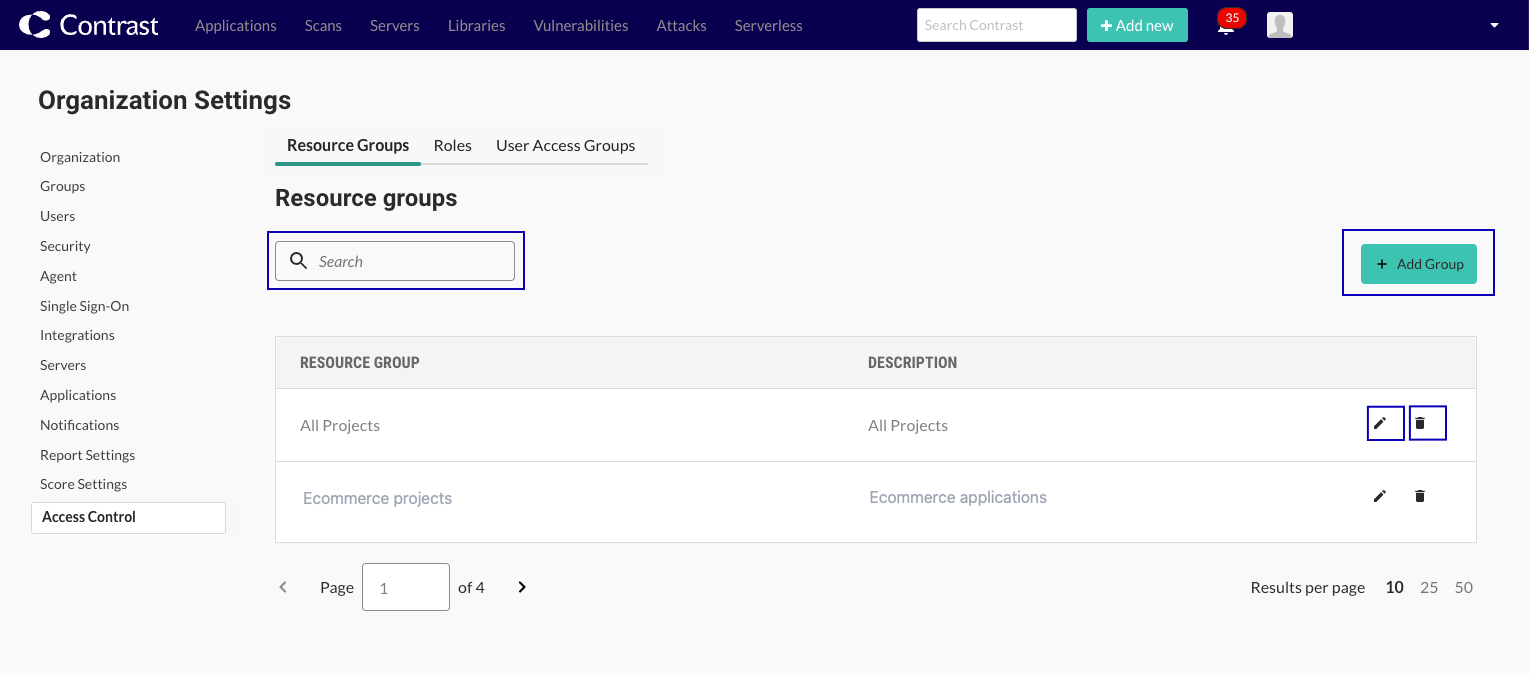Show 50 results per page
The width and height of the screenshot is (1532, 675).
pyautogui.click(x=1463, y=587)
